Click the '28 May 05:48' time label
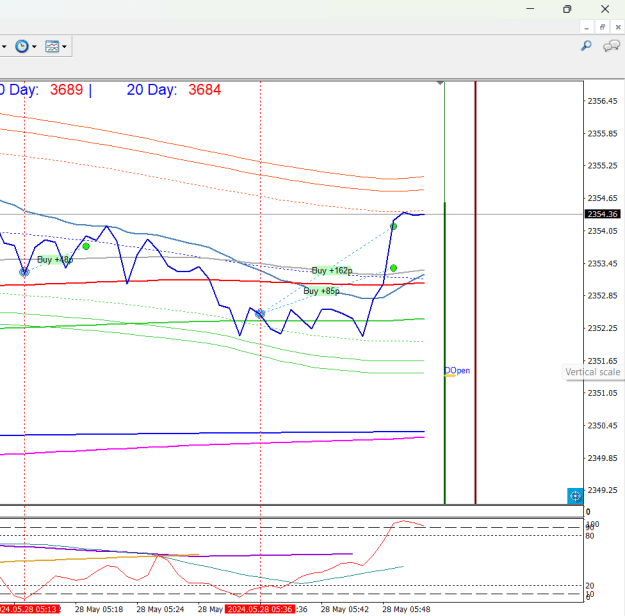625x616 pixels. click(x=406, y=609)
